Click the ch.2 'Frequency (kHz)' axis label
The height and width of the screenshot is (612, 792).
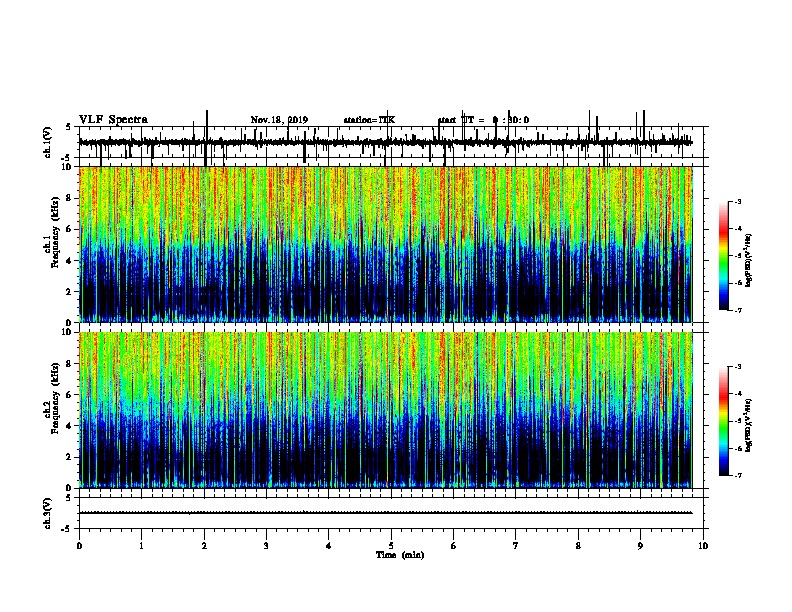(x=55, y=398)
